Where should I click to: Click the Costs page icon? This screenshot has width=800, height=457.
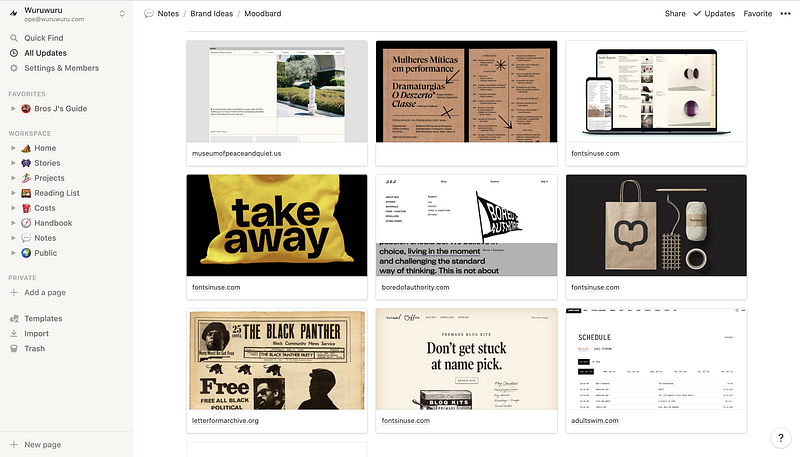pyautogui.click(x=26, y=208)
